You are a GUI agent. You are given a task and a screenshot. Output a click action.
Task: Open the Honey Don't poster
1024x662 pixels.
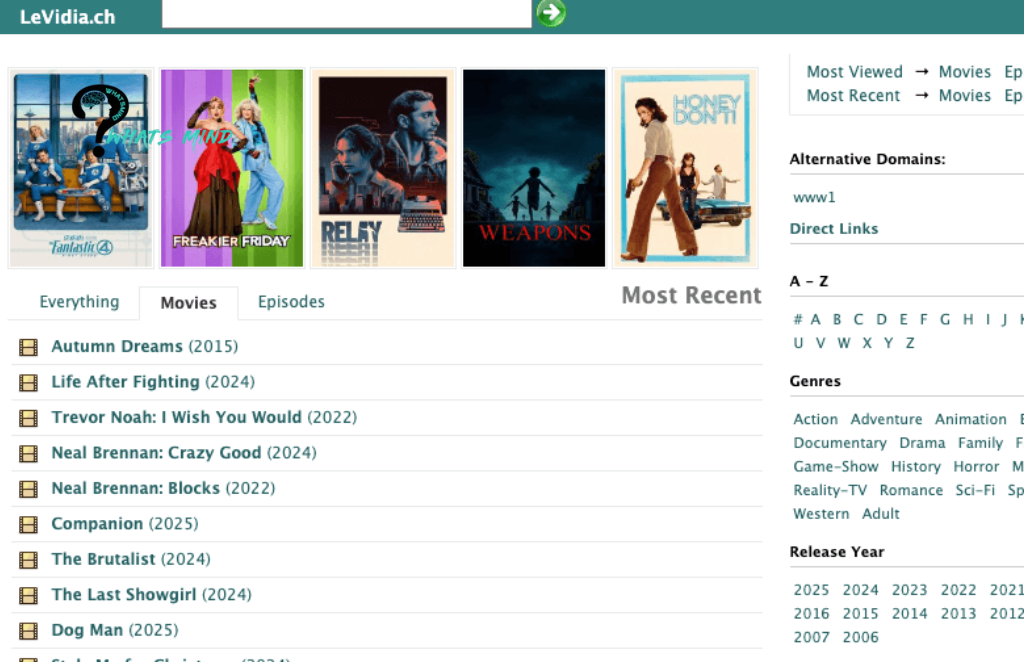(684, 167)
